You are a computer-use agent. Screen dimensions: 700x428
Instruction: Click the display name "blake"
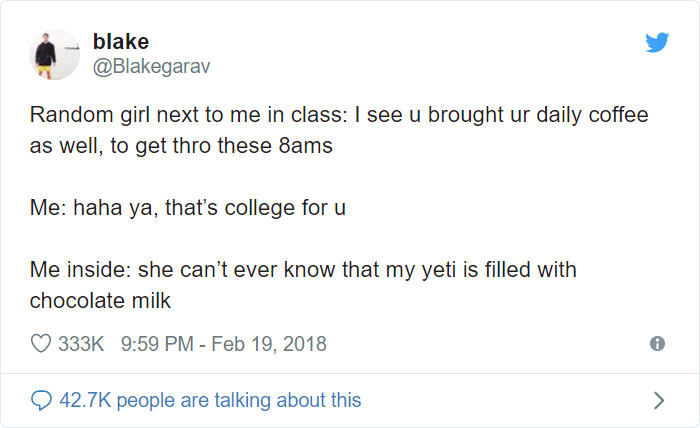tap(119, 42)
